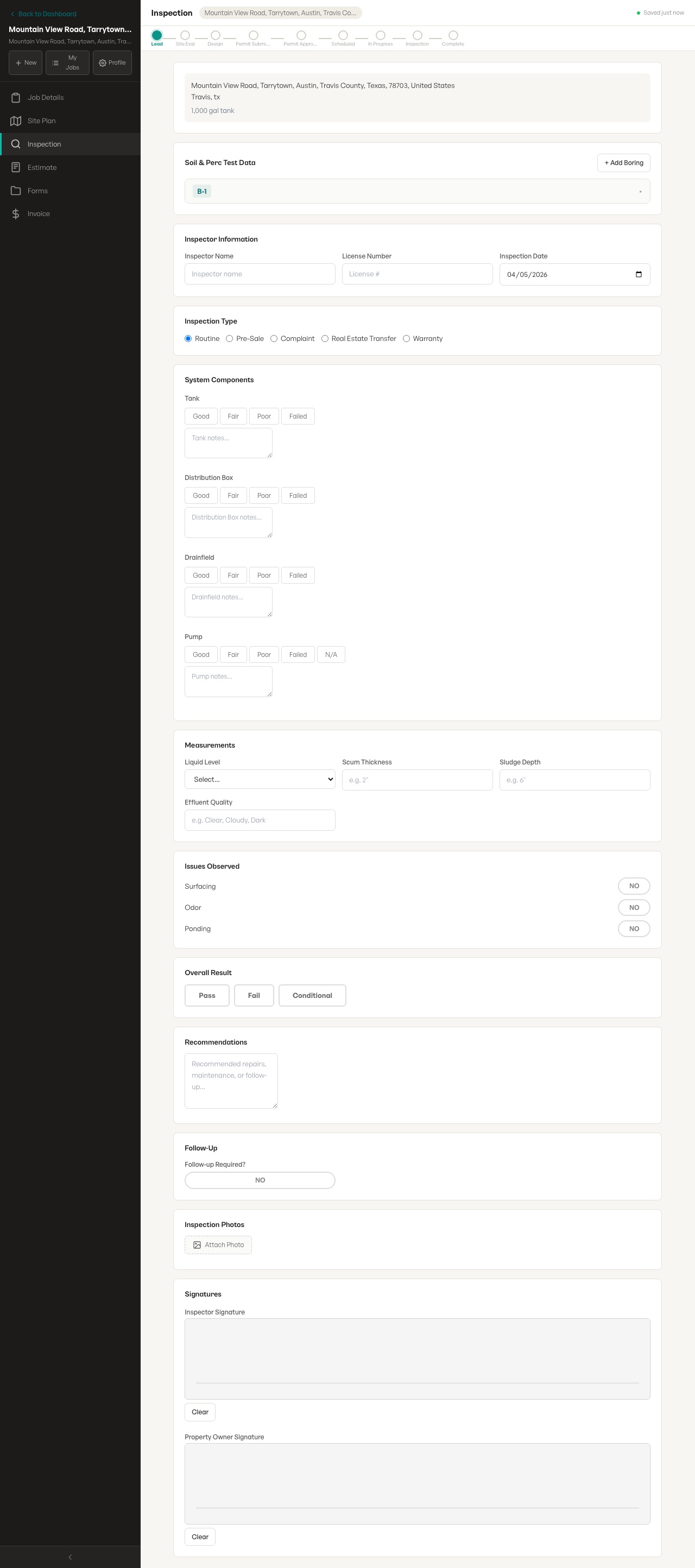Viewport: 695px width, 1568px height.
Task: Toggle Surfacing issue switch
Action: [x=634, y=886]
